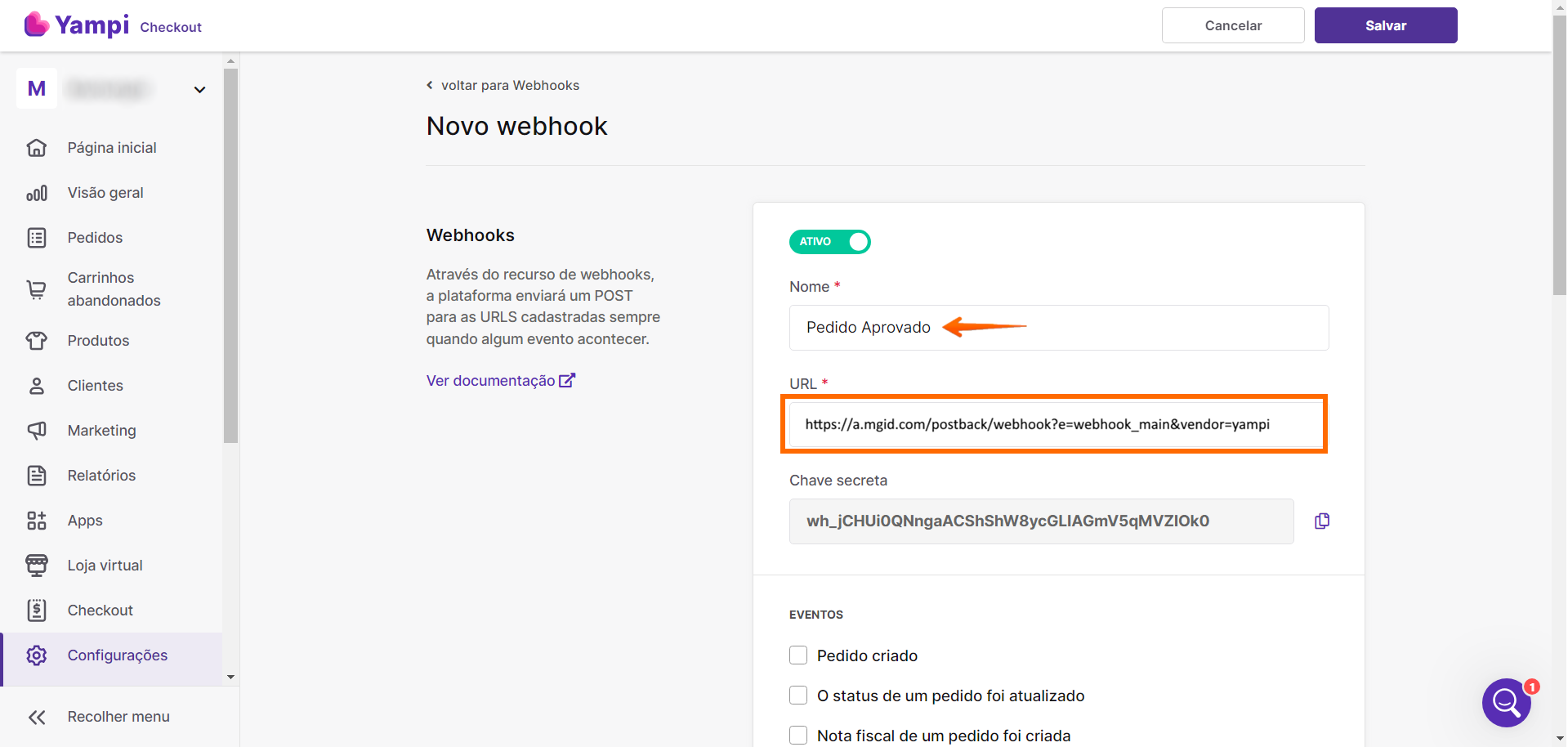Tick the Nota fiscal criada checkbox
Image resolution: width=1568 pixels, height=747 pixels.
[x=798, y=736]
